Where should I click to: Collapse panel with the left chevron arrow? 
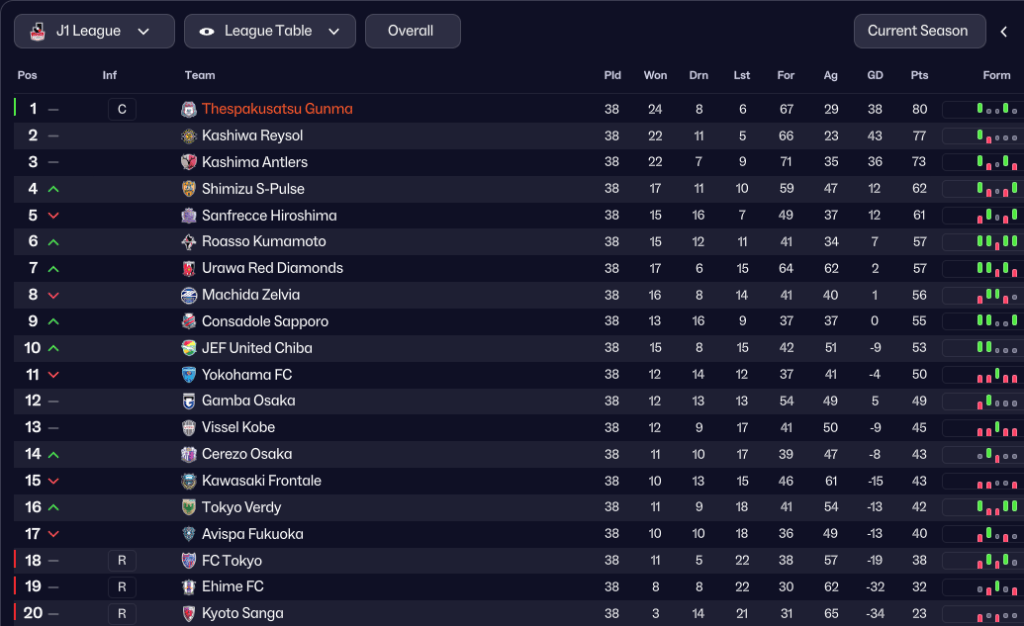(1004, 31)
